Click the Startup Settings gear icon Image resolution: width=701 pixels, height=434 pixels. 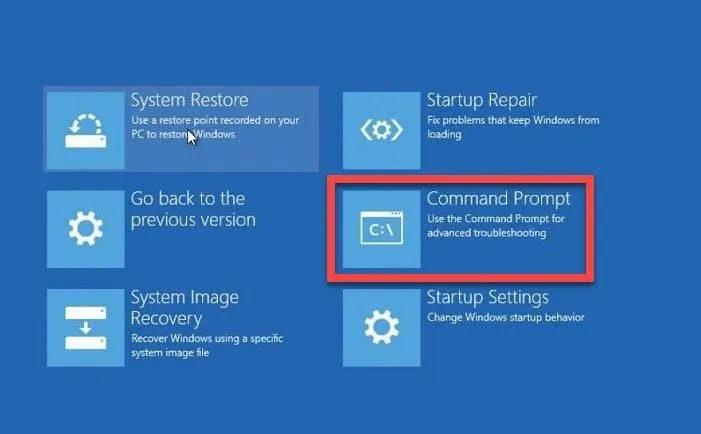click(x=381, y=328)
